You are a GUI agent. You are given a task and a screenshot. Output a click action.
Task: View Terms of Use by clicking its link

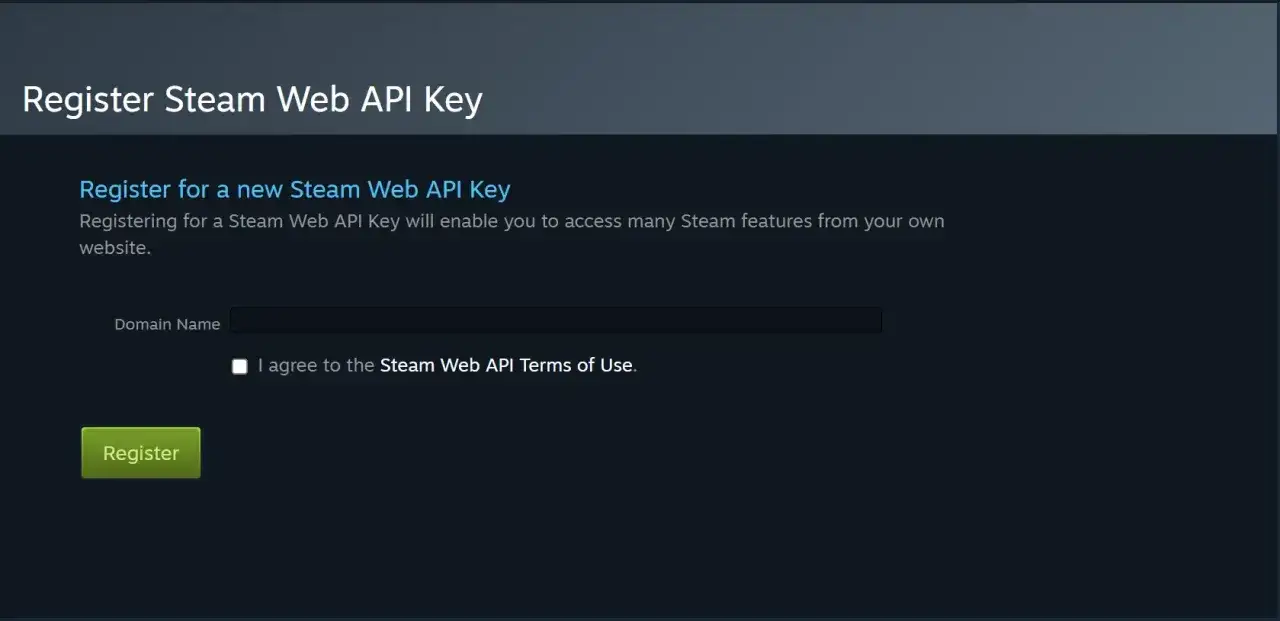506,365
